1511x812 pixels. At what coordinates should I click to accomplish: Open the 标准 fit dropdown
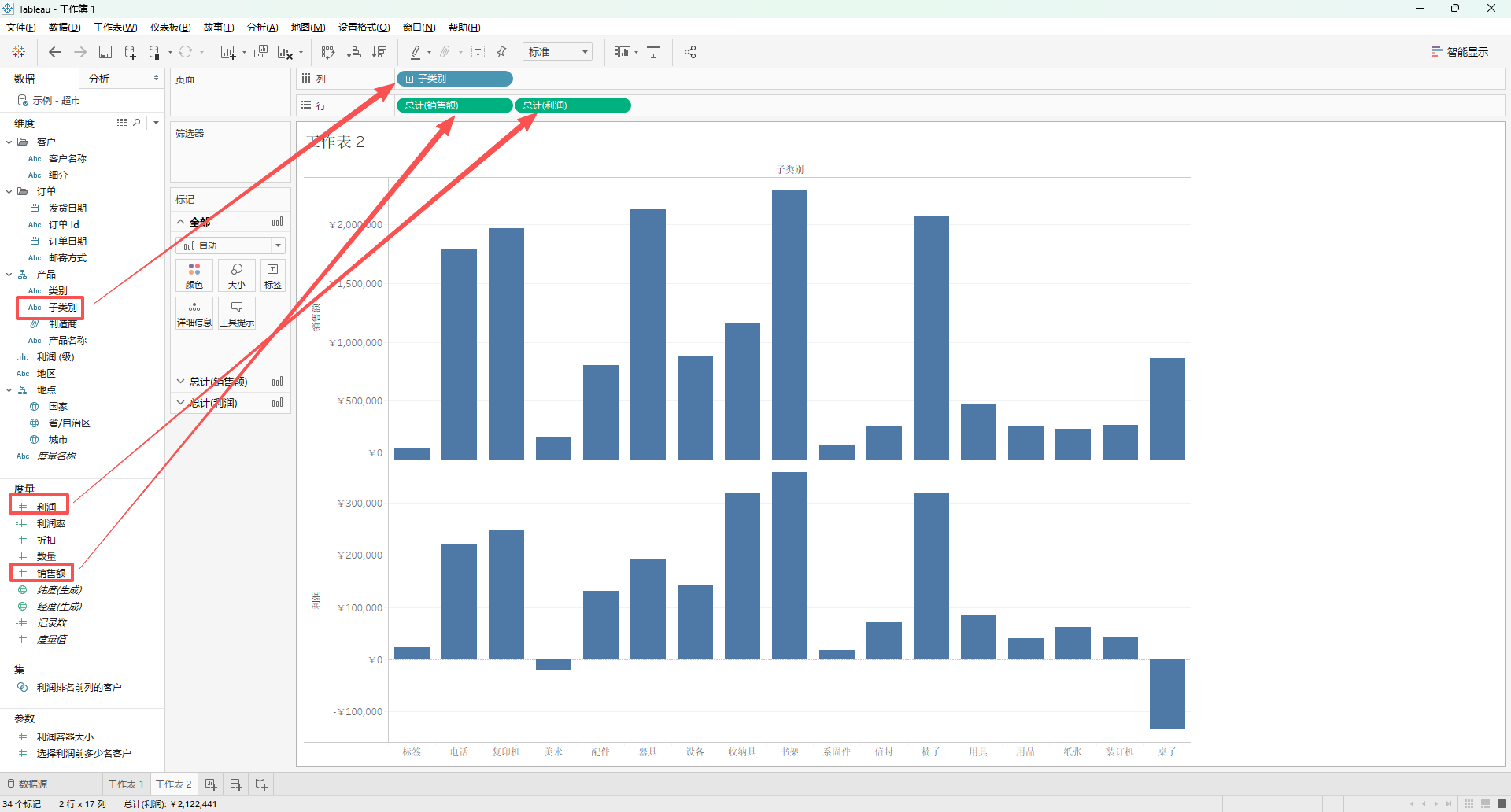(x=558, y=52)
